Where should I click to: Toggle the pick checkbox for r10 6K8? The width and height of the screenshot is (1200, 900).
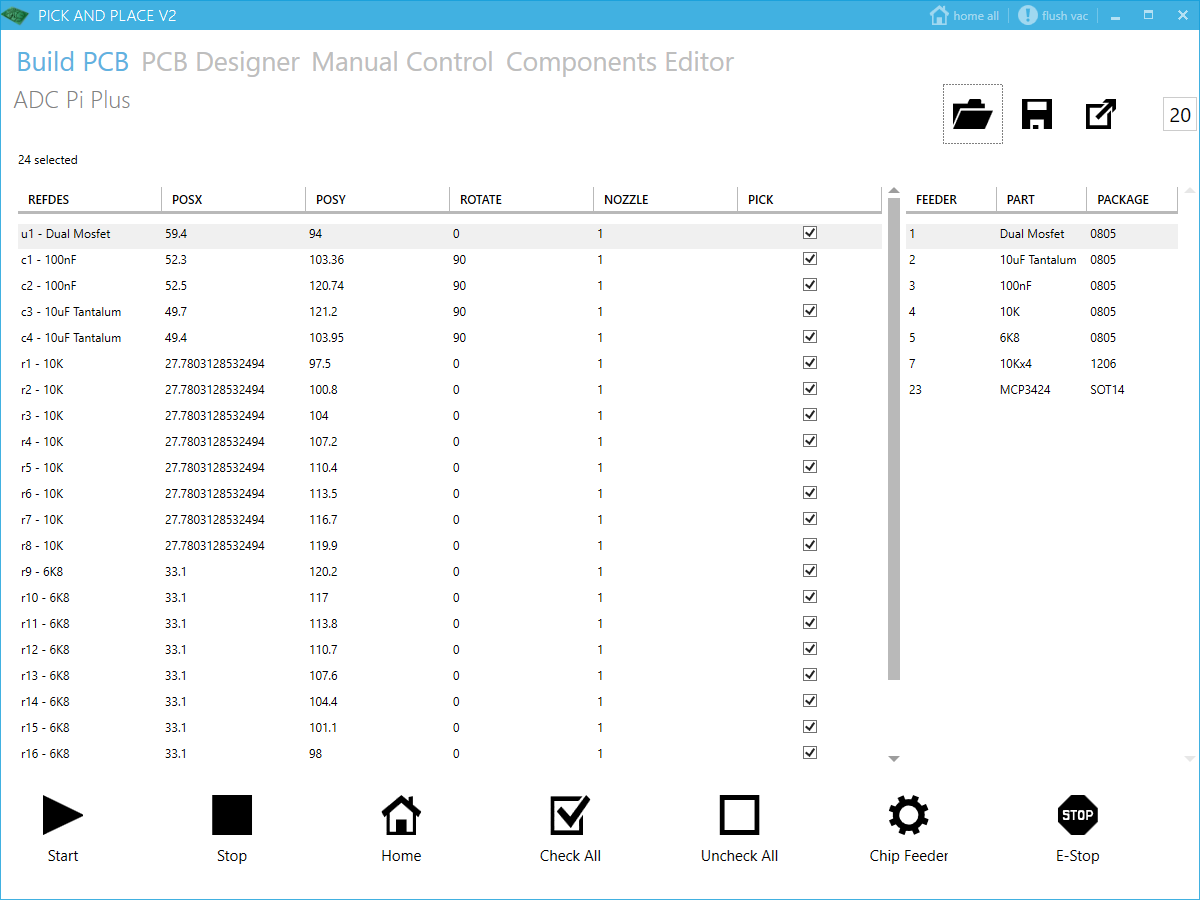coord(810,596)
